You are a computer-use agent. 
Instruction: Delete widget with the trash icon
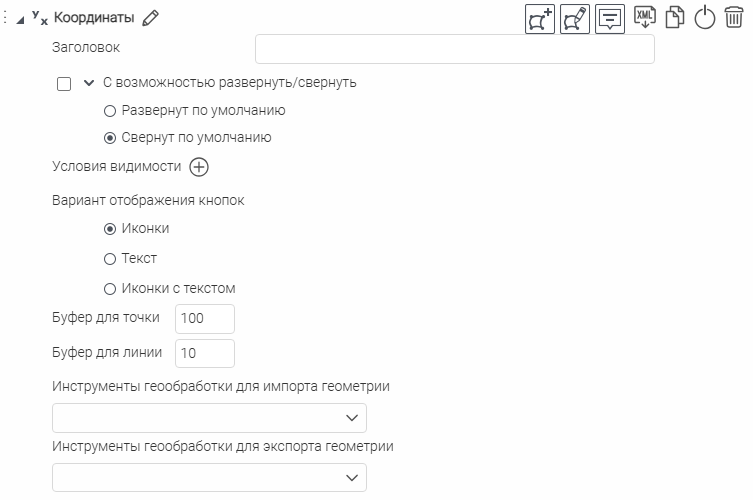click(733, 18)
